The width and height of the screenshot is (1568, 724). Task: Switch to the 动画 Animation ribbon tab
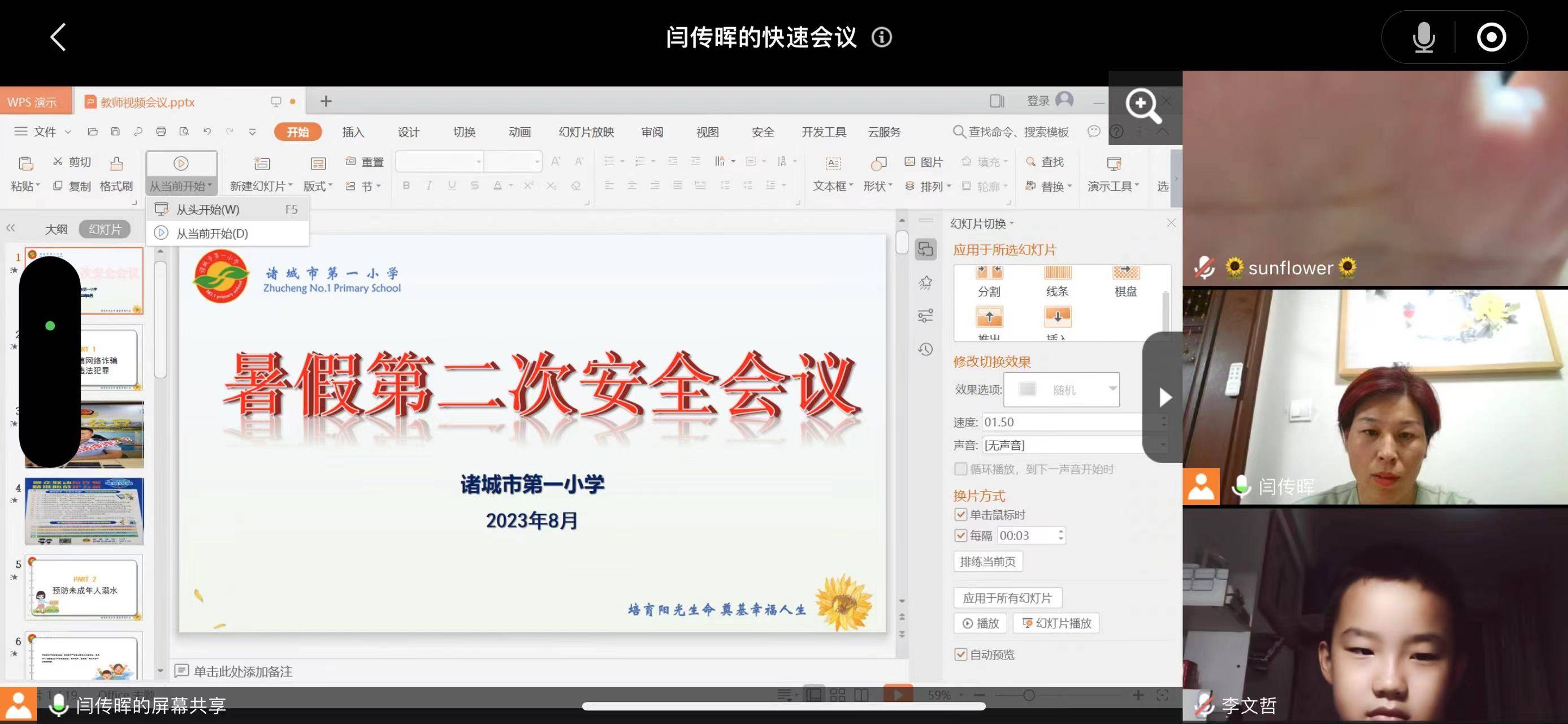coord(519,132)
